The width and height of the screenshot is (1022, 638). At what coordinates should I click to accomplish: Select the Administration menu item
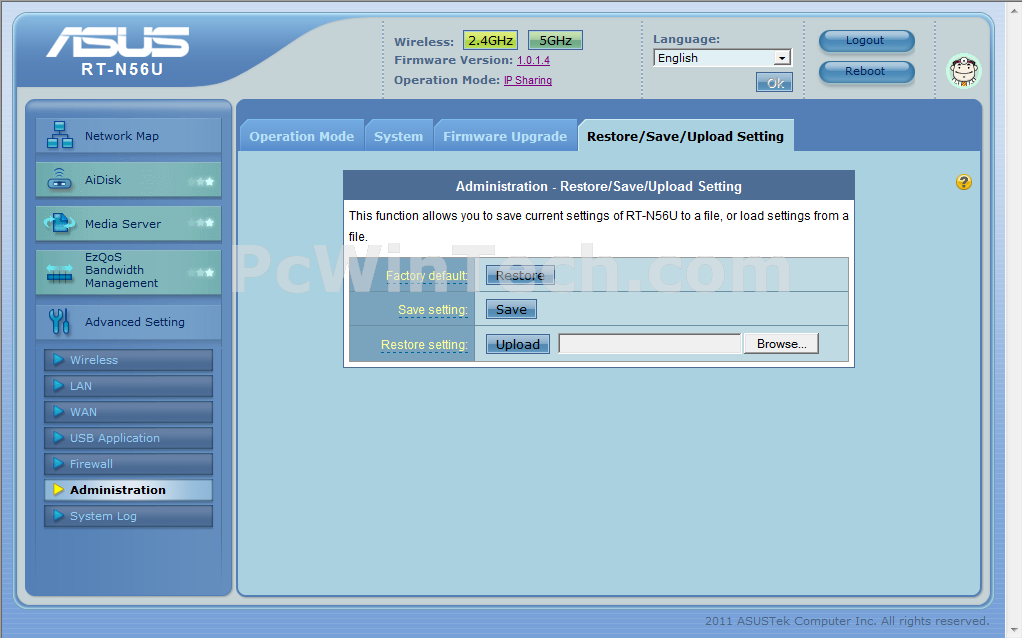128,490
